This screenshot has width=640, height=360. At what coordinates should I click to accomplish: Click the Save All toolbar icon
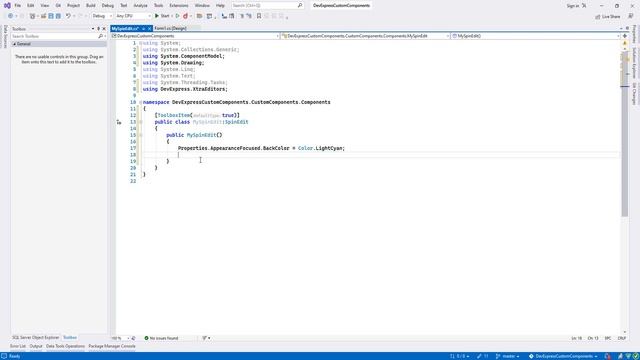58,16
